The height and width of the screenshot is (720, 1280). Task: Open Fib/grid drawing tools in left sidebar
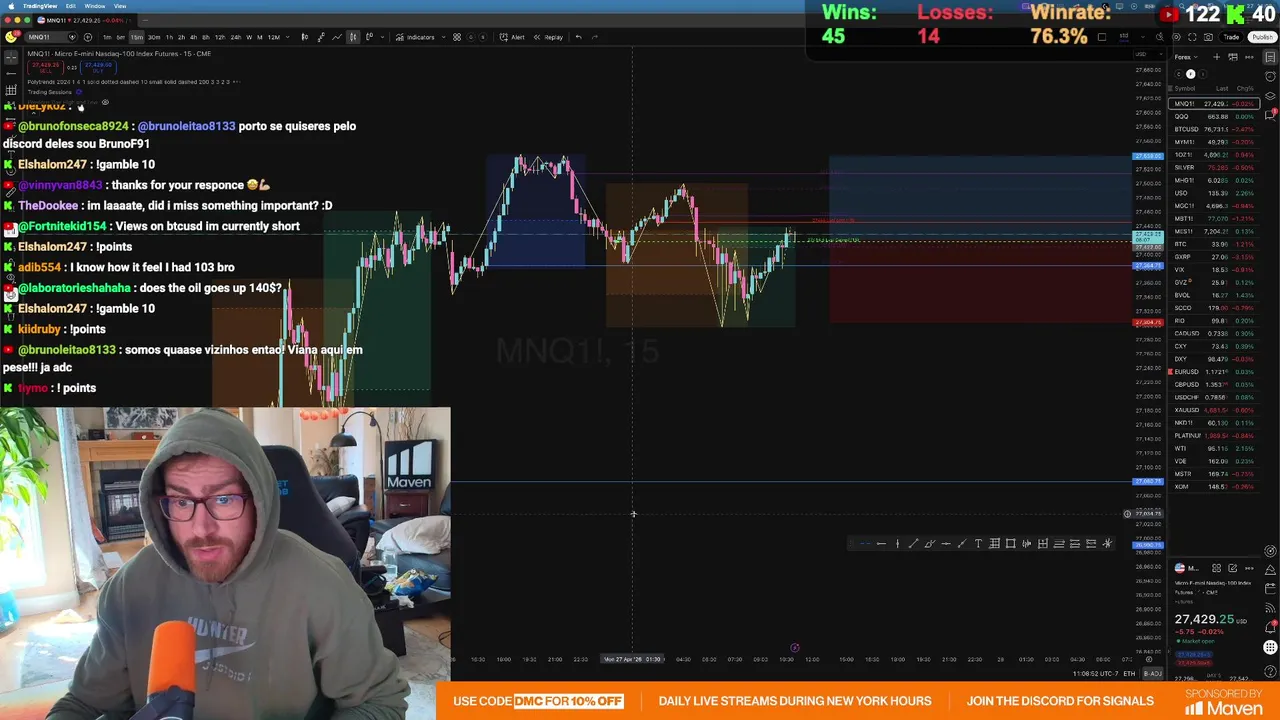[11, 90]
